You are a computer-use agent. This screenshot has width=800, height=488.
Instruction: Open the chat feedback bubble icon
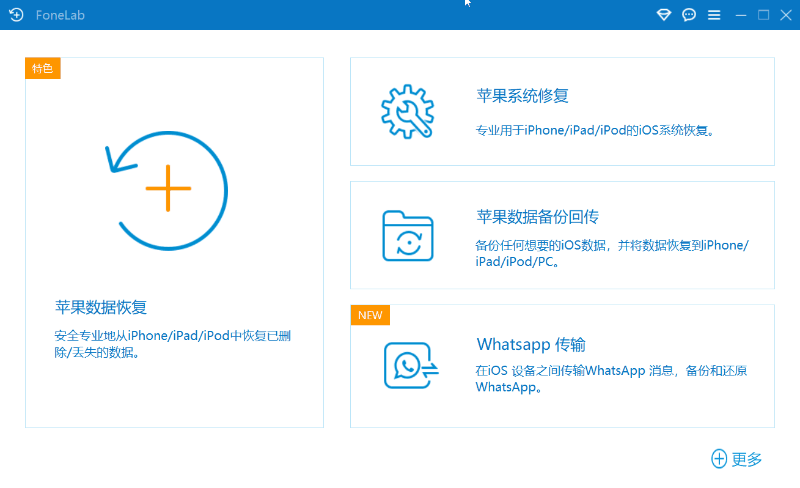pos(689,15)
